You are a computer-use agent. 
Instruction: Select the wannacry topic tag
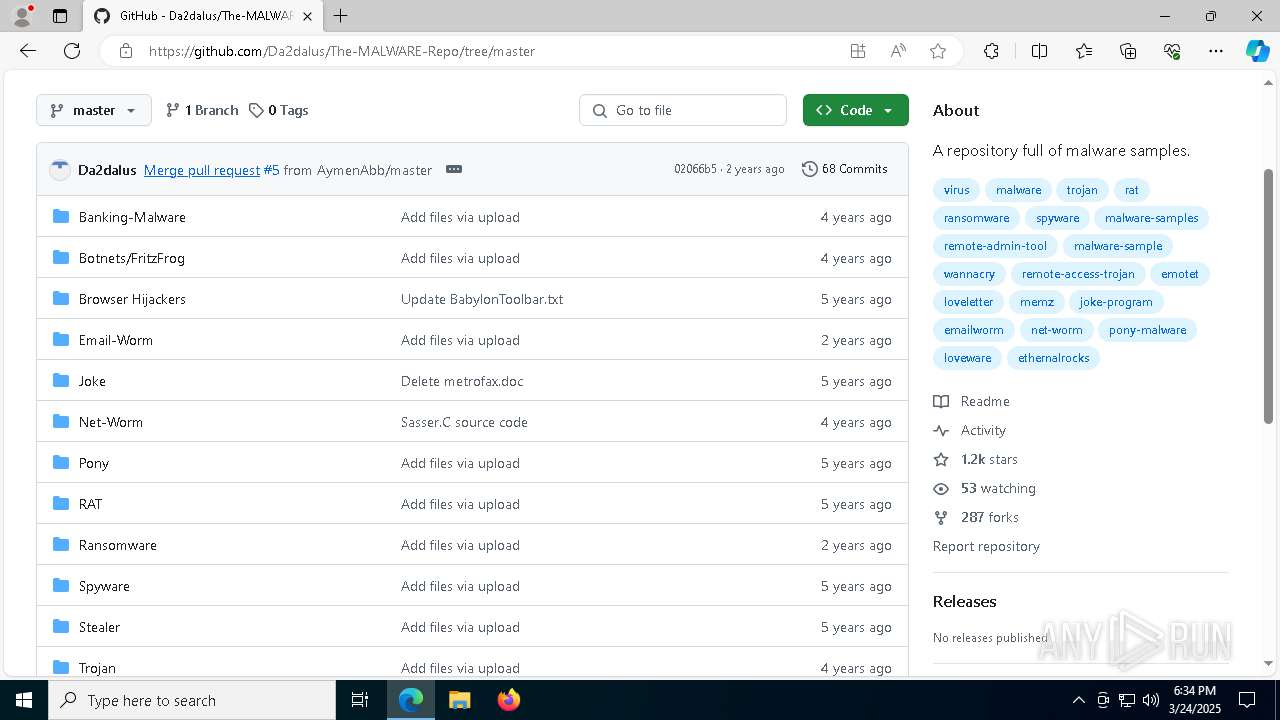[x=969, y=274]
